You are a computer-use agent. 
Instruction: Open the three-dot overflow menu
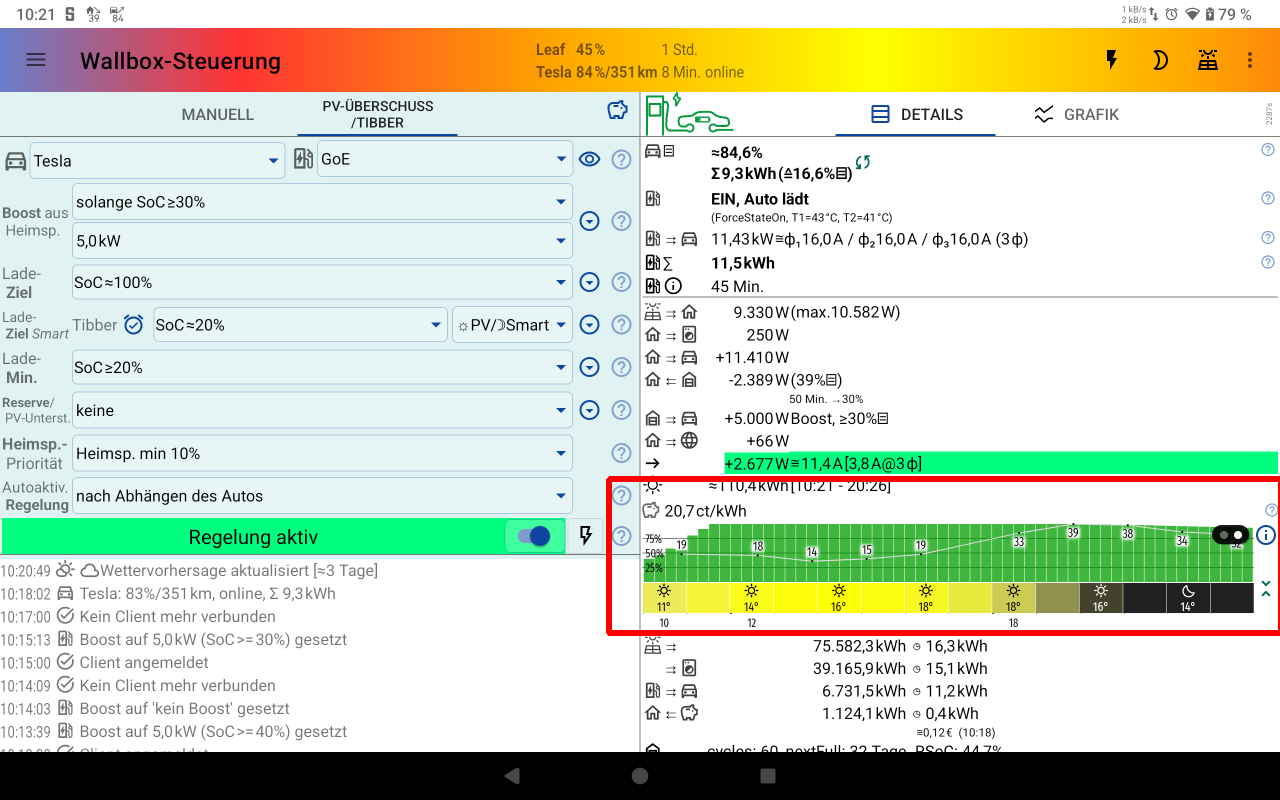(1250, 59)
